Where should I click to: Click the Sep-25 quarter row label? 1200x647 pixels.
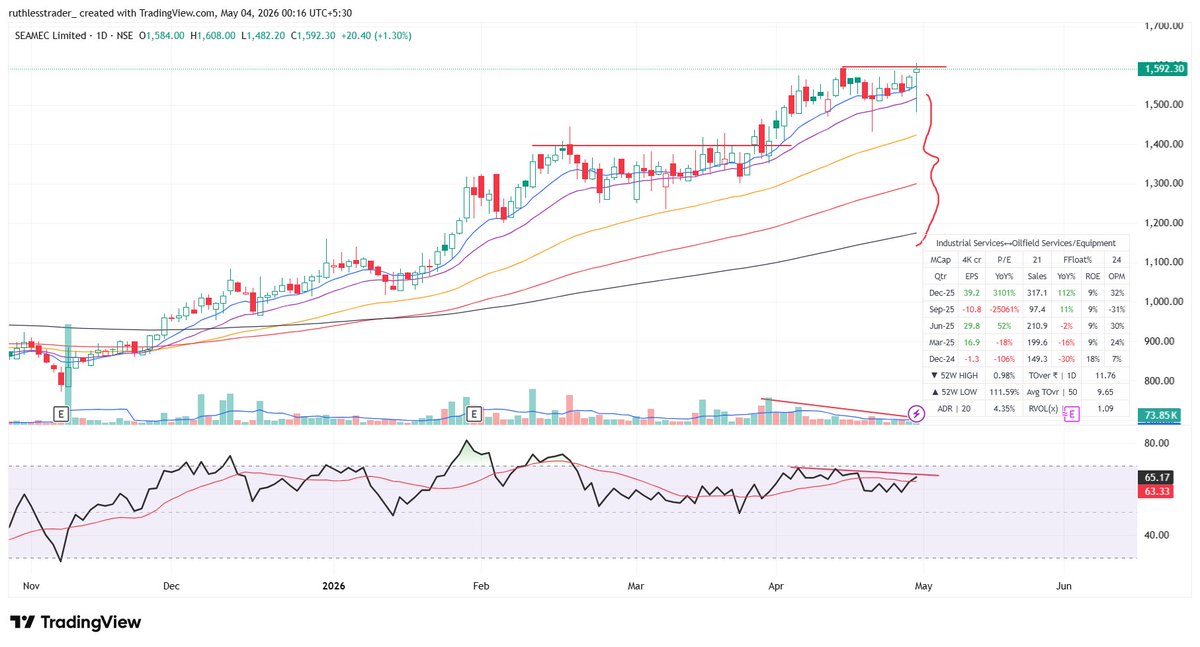(941, 308)
